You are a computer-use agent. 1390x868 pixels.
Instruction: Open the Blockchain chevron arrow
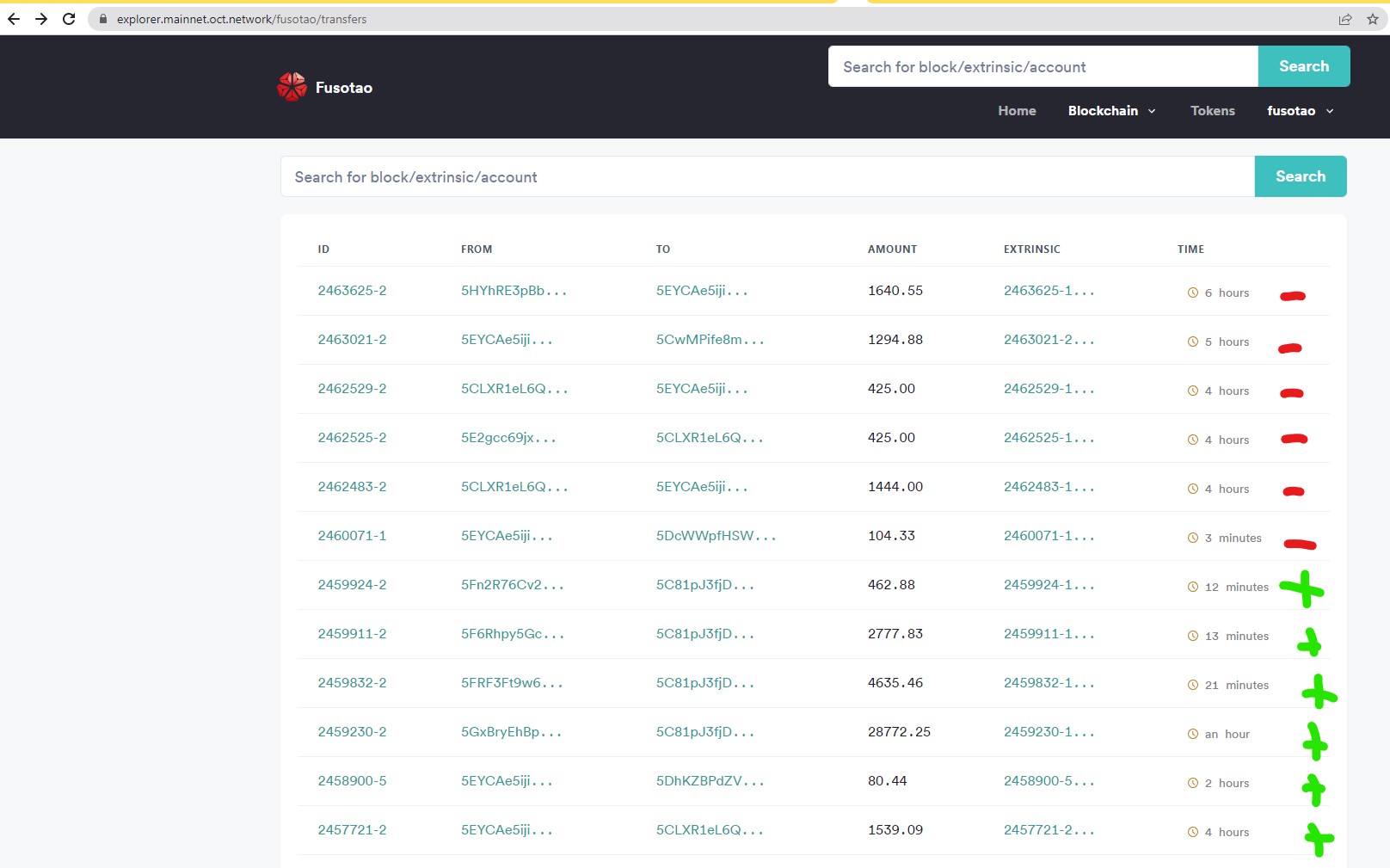[x=1150, y=111]
